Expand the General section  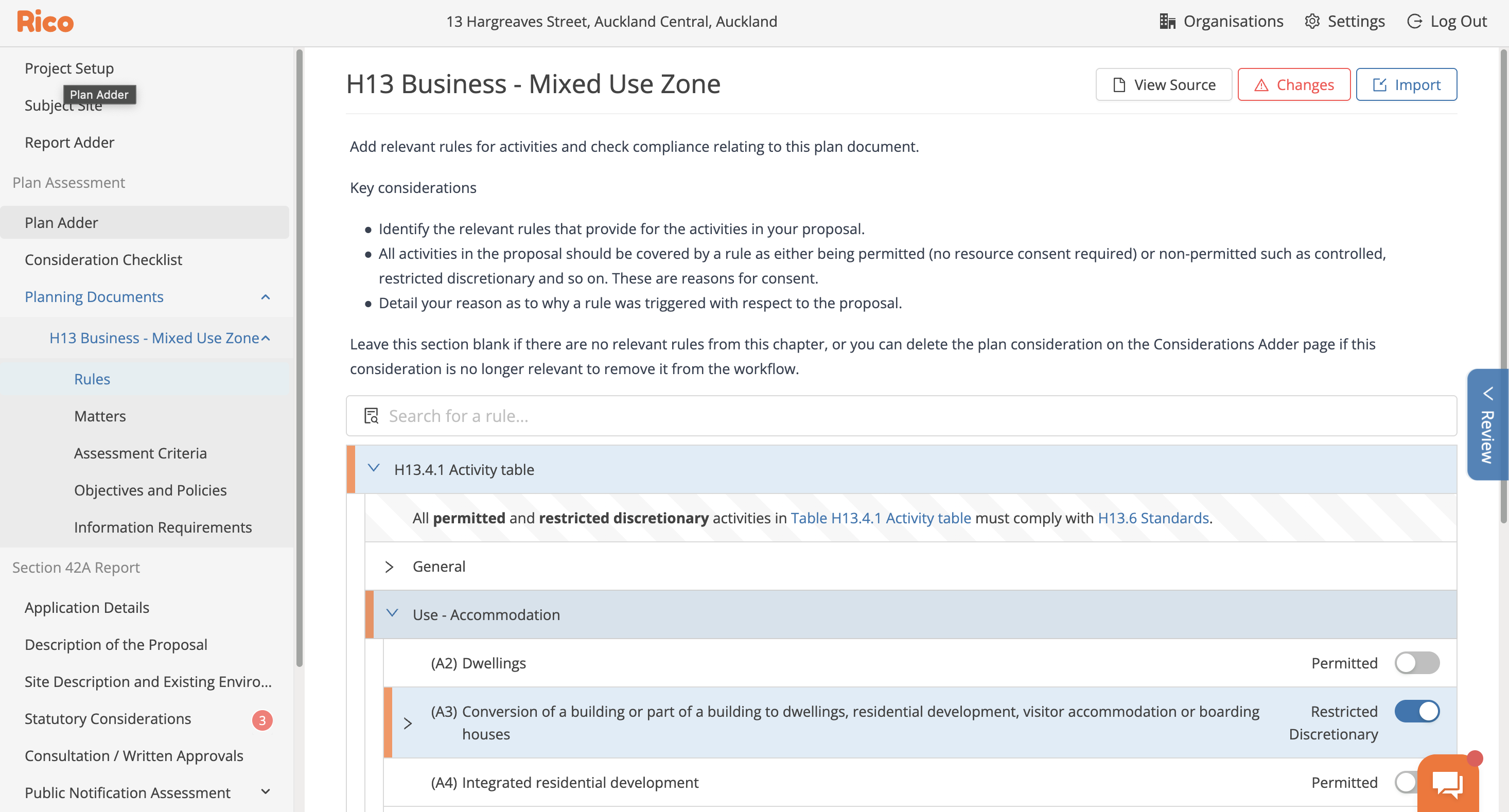point(389,567)
